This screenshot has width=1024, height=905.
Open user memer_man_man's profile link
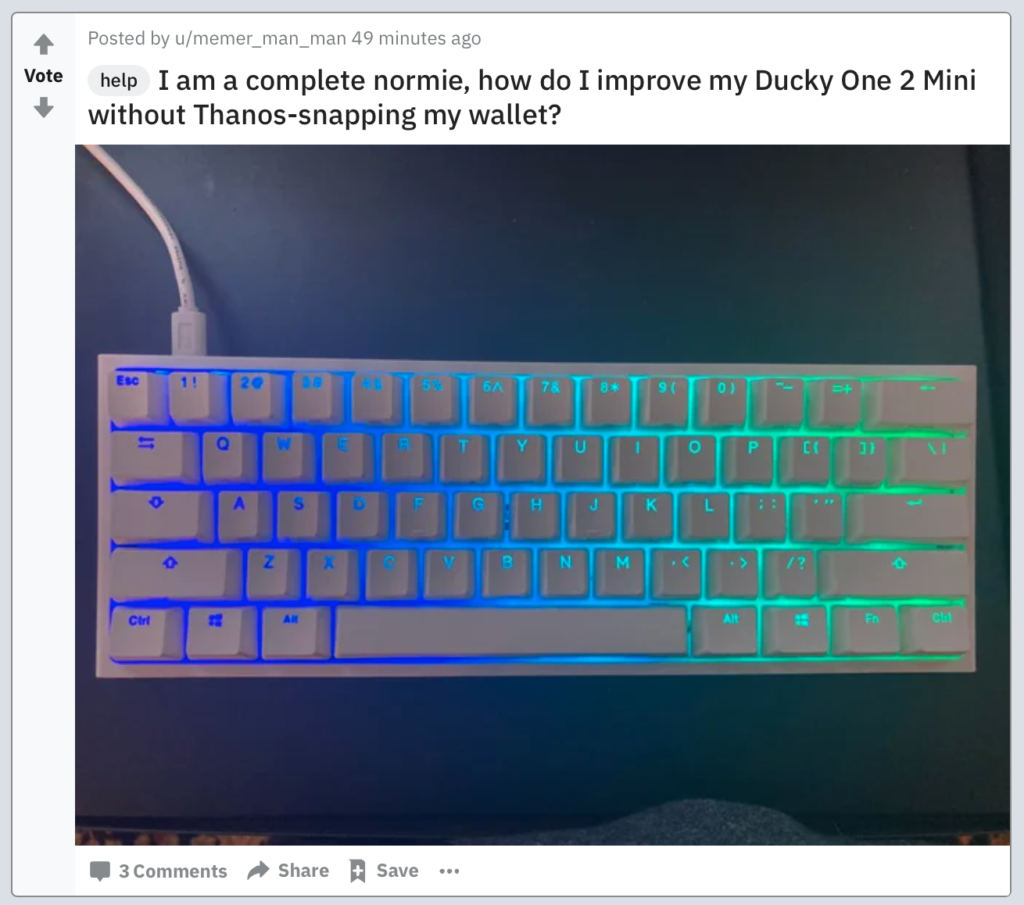click(260, 39)
